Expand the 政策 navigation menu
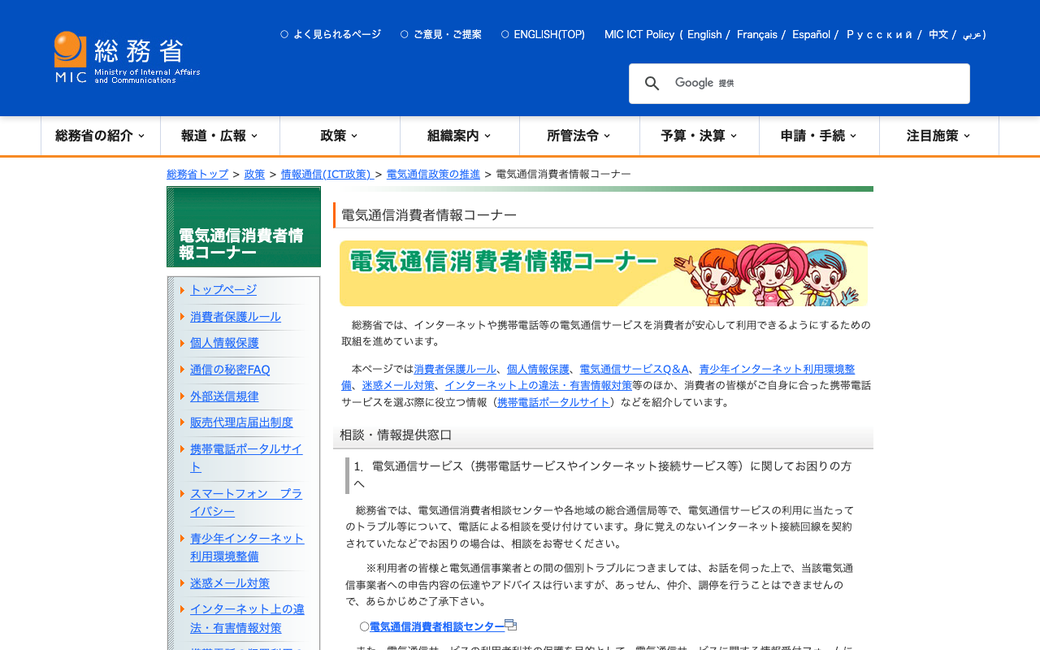 tap(340, 136)
